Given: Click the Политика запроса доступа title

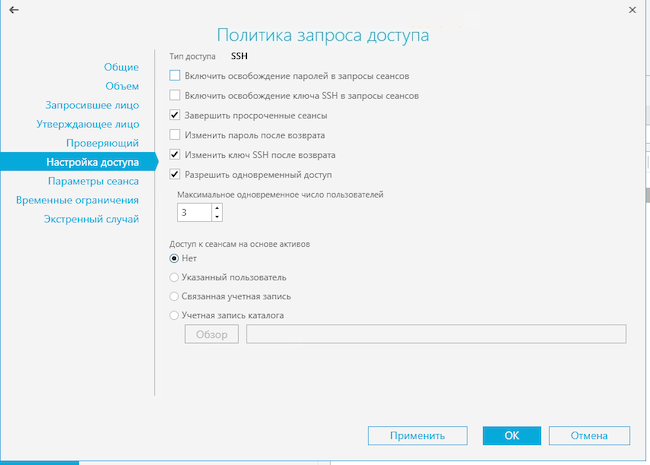Looking at the screenshot, I should click(323, 35).
